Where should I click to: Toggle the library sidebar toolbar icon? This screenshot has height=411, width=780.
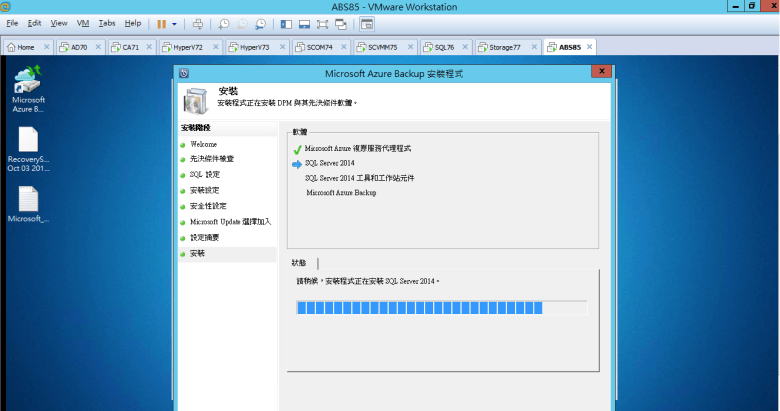(x=287, y=23)
